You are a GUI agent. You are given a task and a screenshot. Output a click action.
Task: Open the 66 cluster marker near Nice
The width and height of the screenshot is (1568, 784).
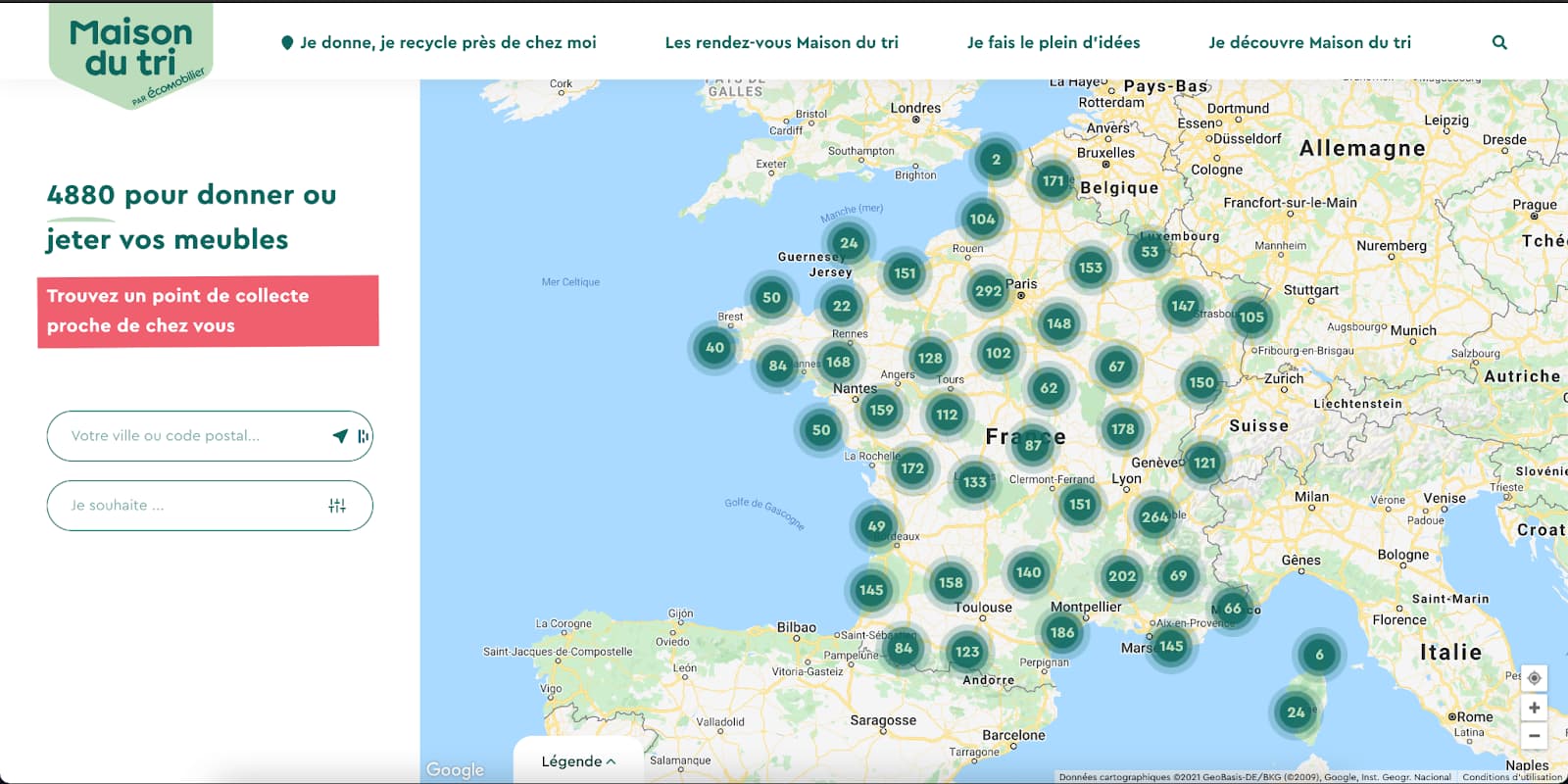[x=1233, y=609]
